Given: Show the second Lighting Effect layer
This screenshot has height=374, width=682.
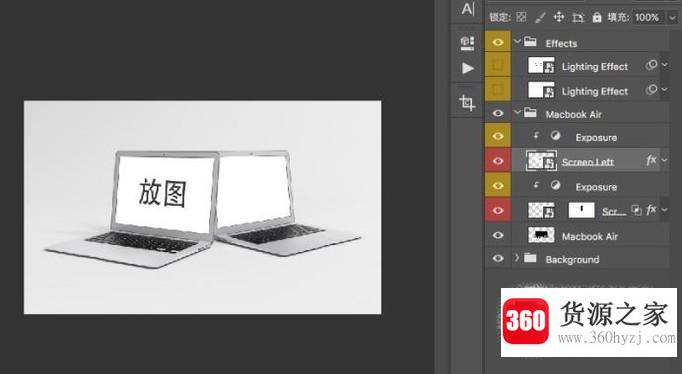Looking at the screenshot, I should (498, 90).
